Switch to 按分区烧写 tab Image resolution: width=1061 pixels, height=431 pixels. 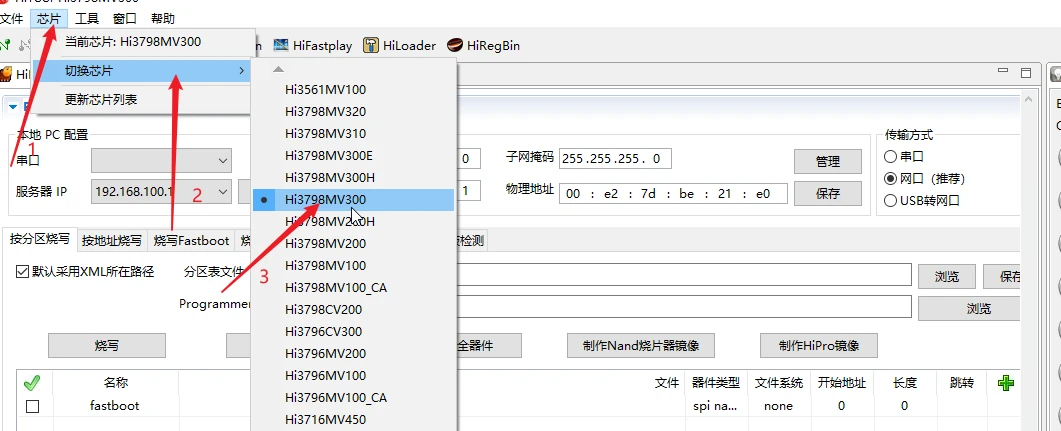click(x=40, y=239)
